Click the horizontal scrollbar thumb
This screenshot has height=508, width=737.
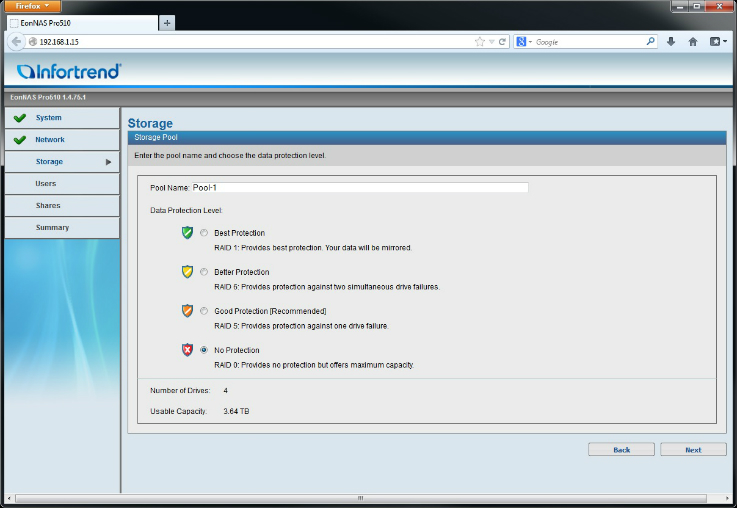tap(361, 498)
